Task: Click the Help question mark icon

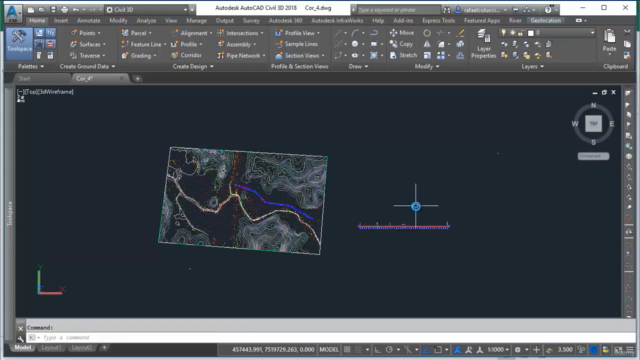Action: [x=548, y=9]
